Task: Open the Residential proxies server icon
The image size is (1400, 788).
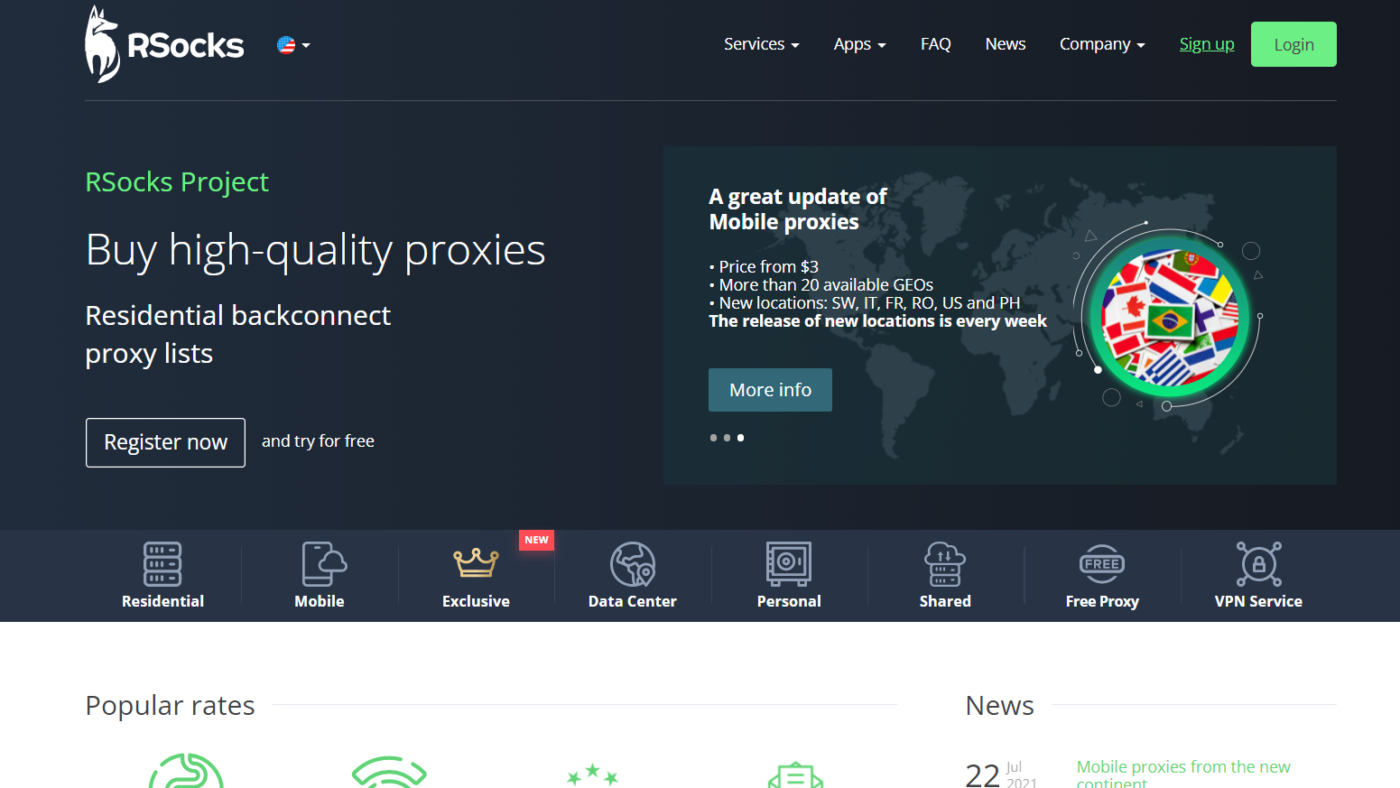Action: click(x=162, y=564)
